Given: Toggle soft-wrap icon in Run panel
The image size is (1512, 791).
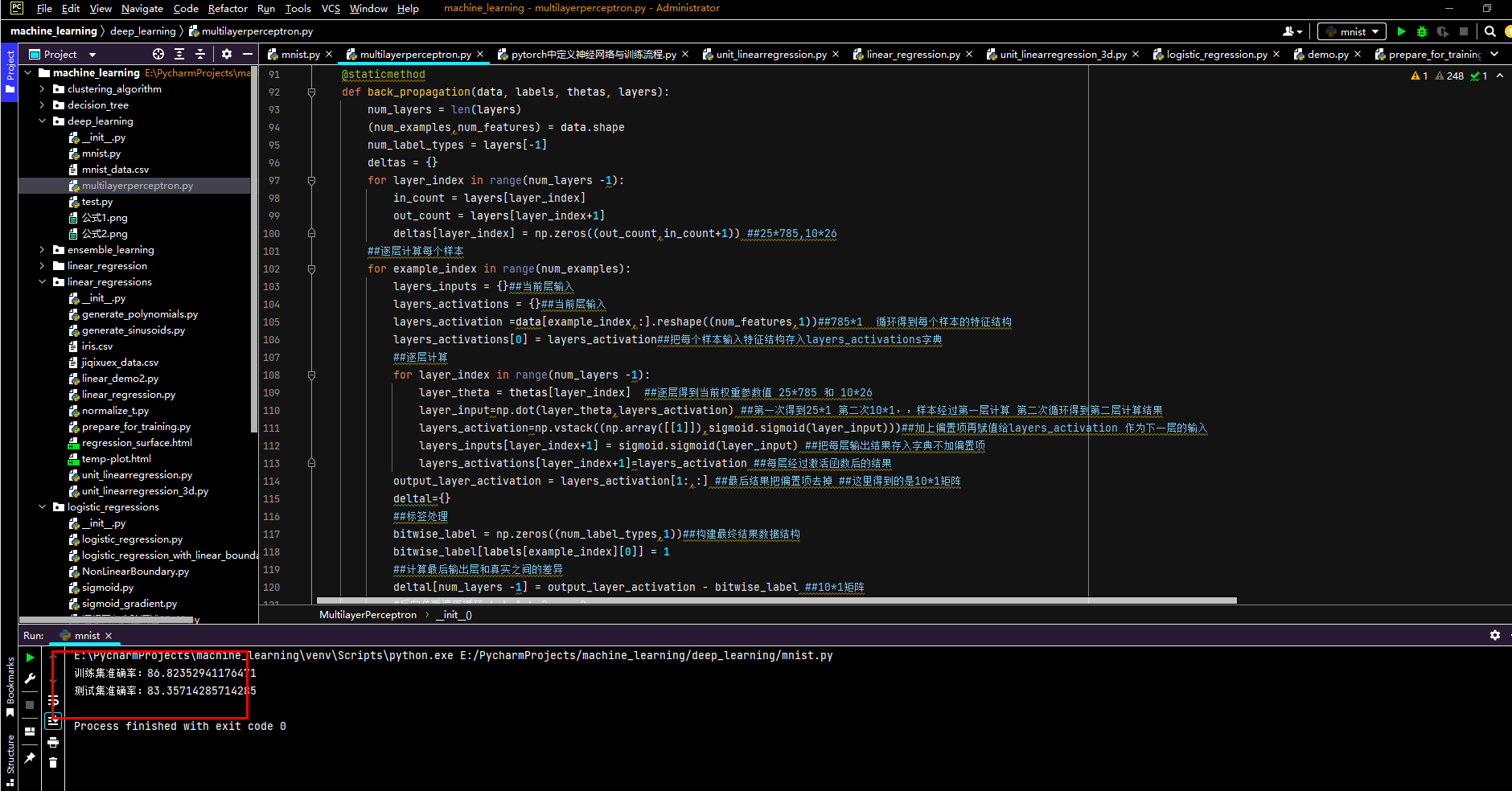Looking at the screenshot, I should click(53, 701).
